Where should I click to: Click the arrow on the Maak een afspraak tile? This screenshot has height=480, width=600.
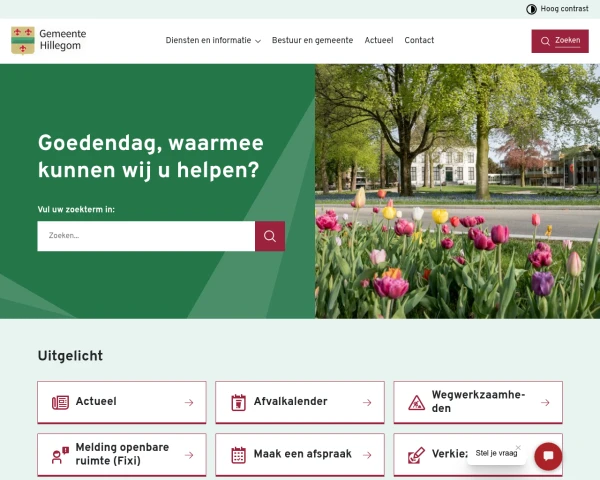pos(367,455)
